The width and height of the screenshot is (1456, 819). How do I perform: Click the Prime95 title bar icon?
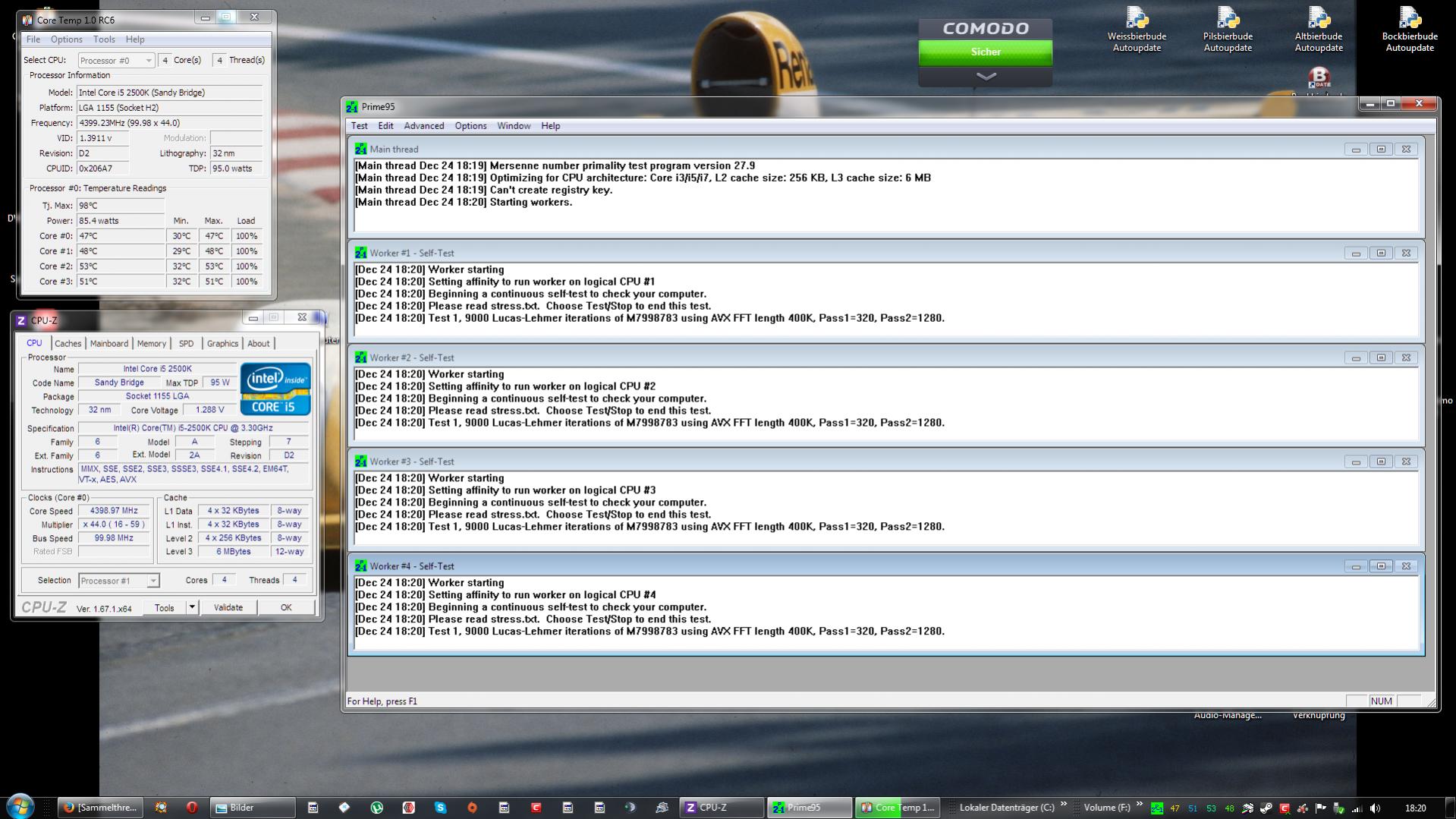352,107
